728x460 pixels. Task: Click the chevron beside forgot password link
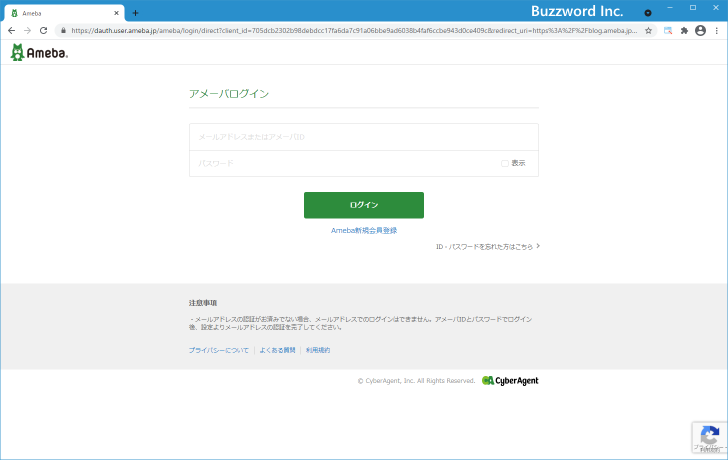click(538, 246)
